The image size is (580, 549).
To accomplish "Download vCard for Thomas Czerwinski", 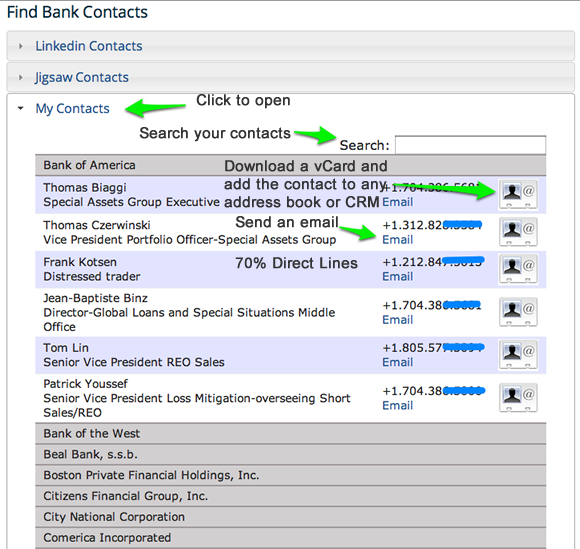I will click(x=518, y=232).
